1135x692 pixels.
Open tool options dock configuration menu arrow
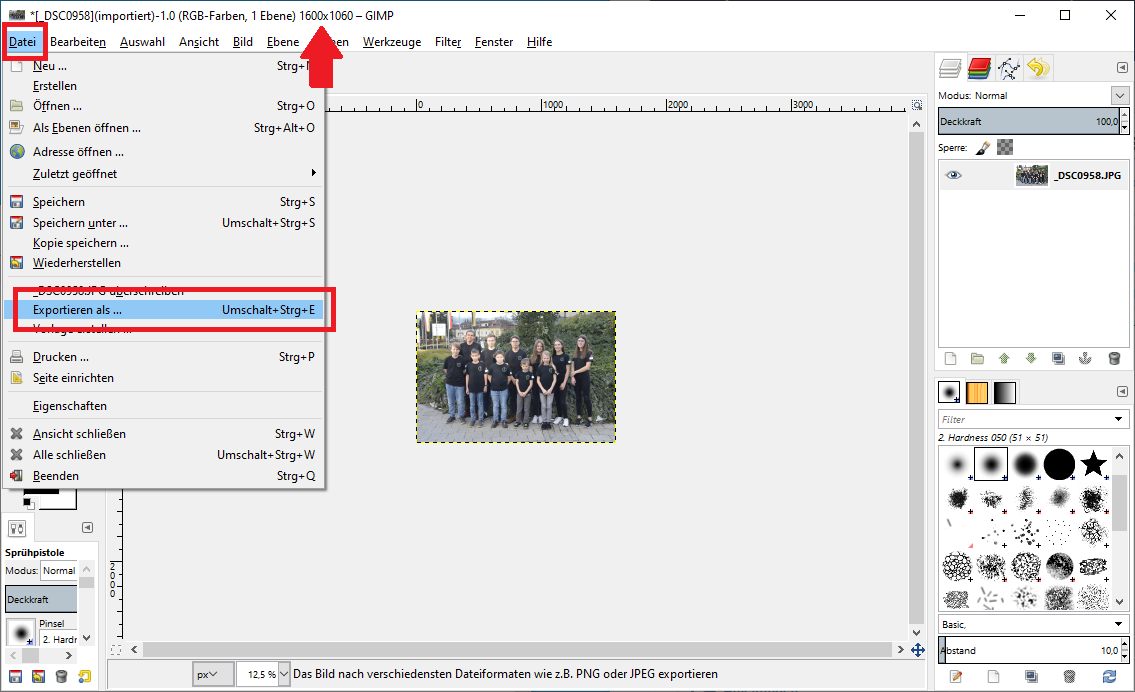click(x=88, y=528)
